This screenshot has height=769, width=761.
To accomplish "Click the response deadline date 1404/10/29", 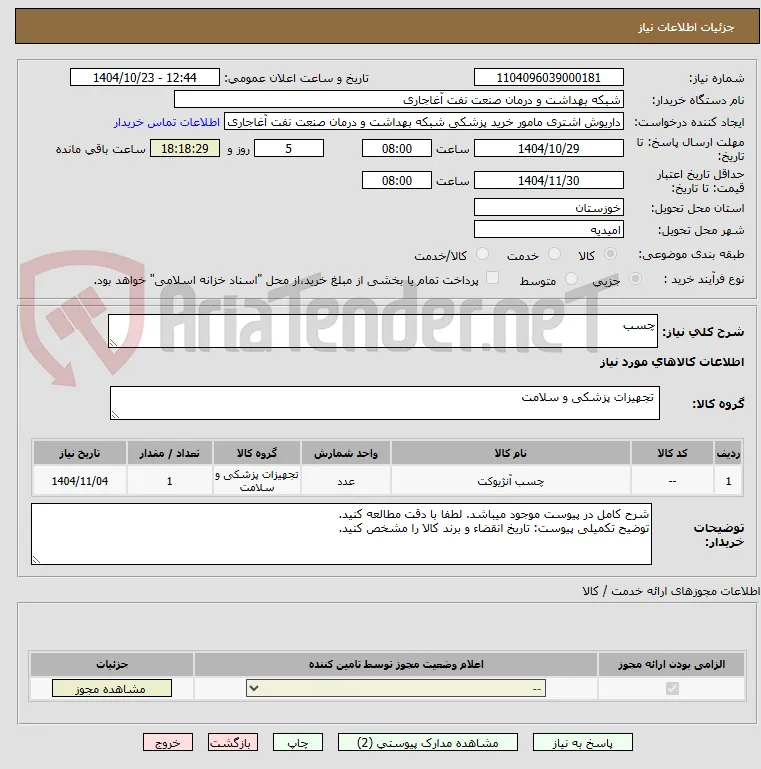I will click(549, 149).
